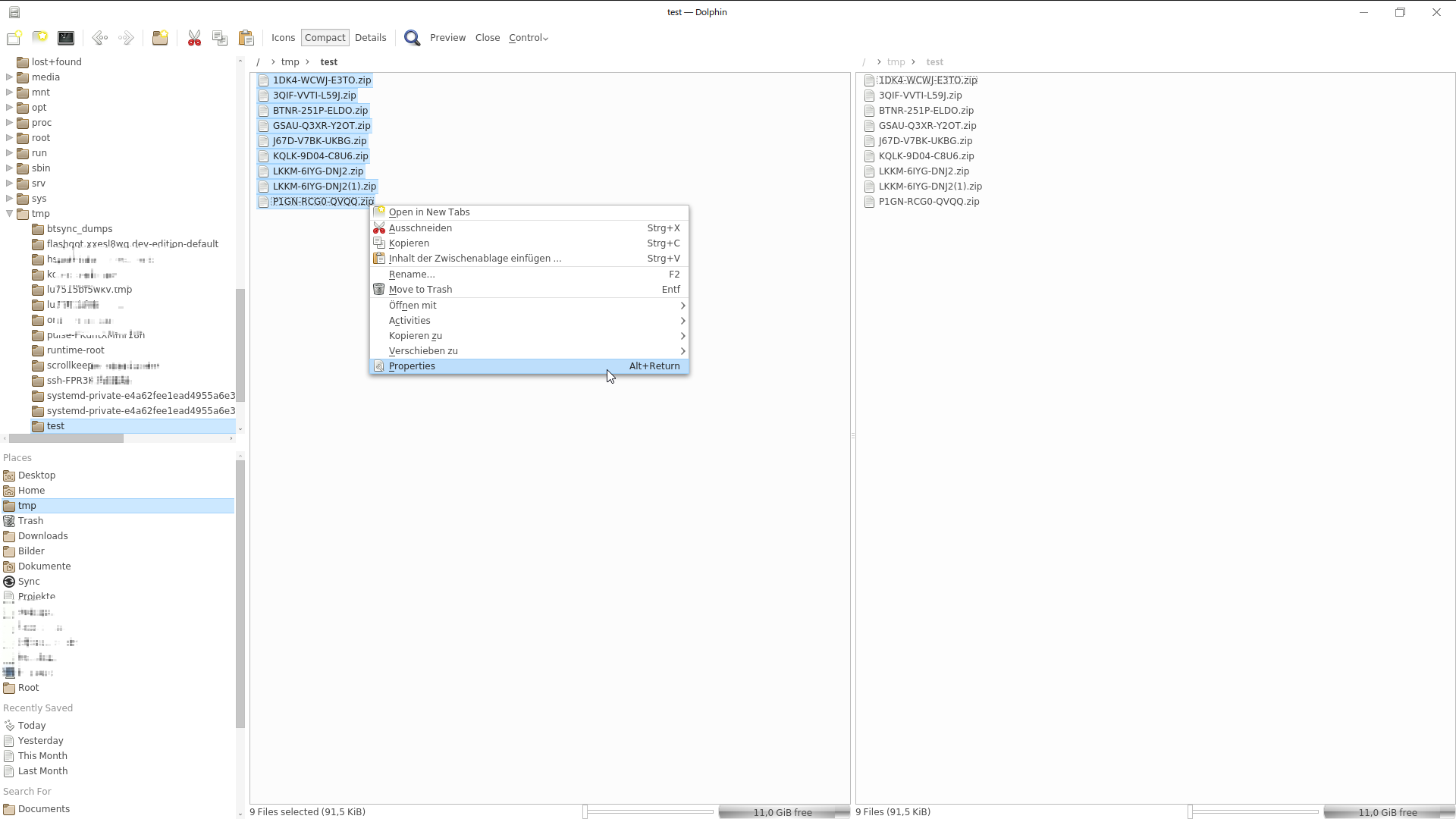
Task: Open the Trash place in sidebar
Action: coord(30,521)
